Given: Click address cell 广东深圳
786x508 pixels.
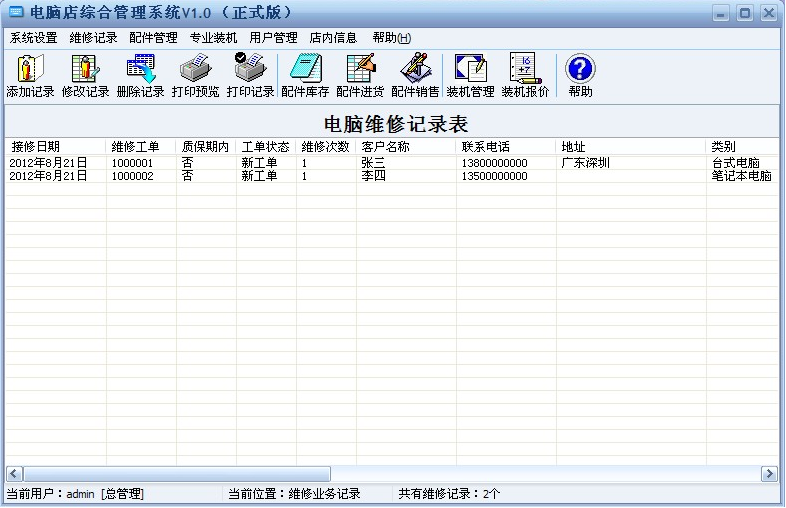Looking at the screenshot, I should click(x=585, y=163).
